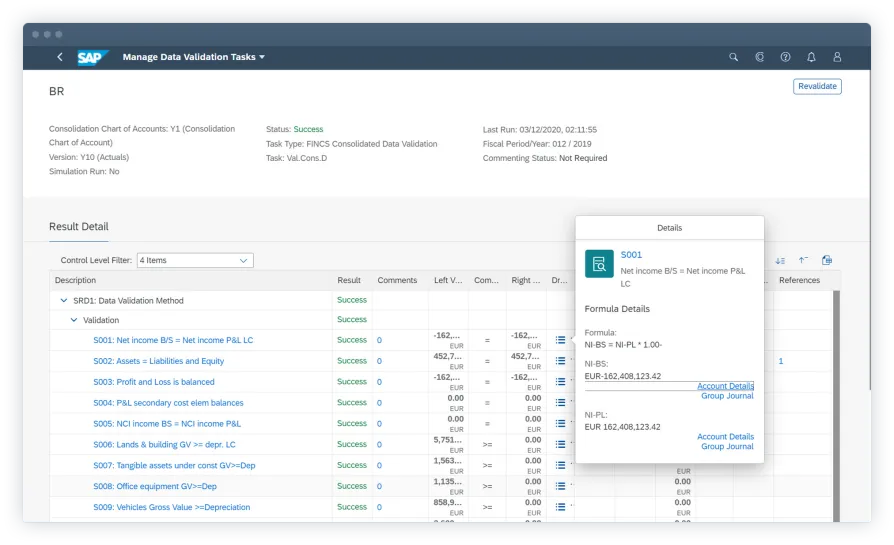Click the SAP CoPilot icon beside search

click(x=759, y=58)
